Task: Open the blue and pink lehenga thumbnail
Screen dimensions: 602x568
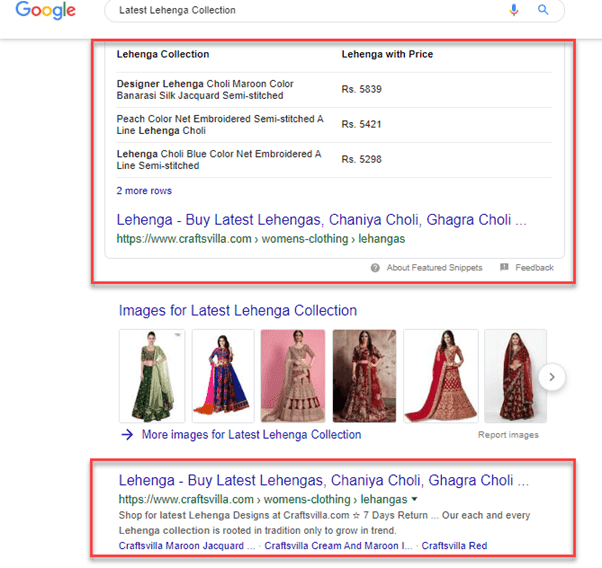Action: (223, 376)
